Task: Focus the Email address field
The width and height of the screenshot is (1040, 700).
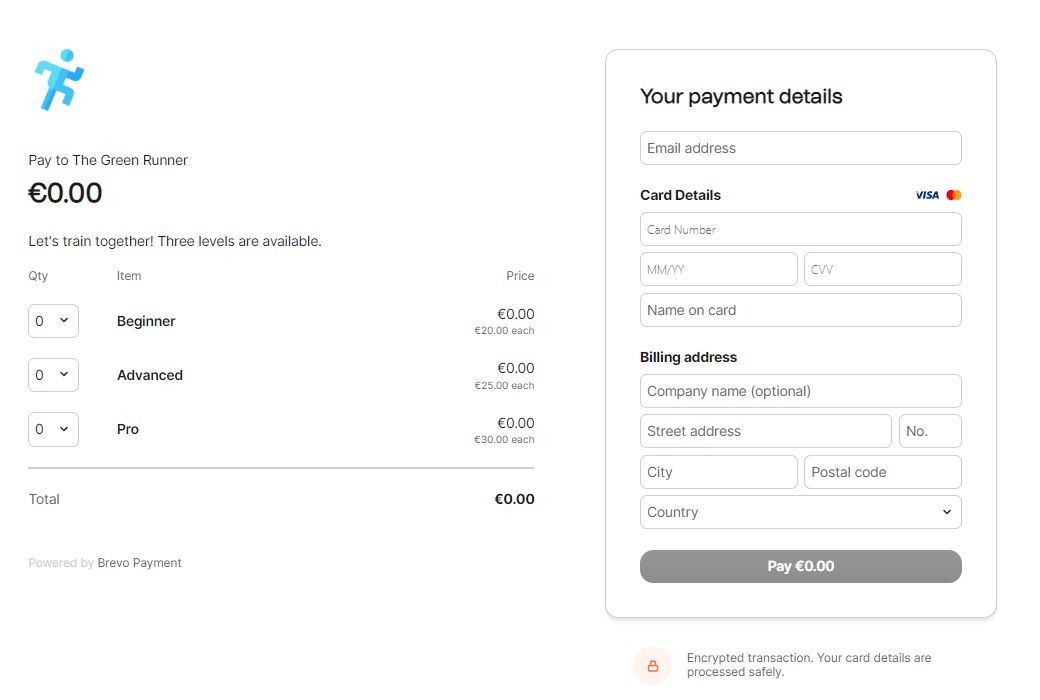Action: pos(800,148)
